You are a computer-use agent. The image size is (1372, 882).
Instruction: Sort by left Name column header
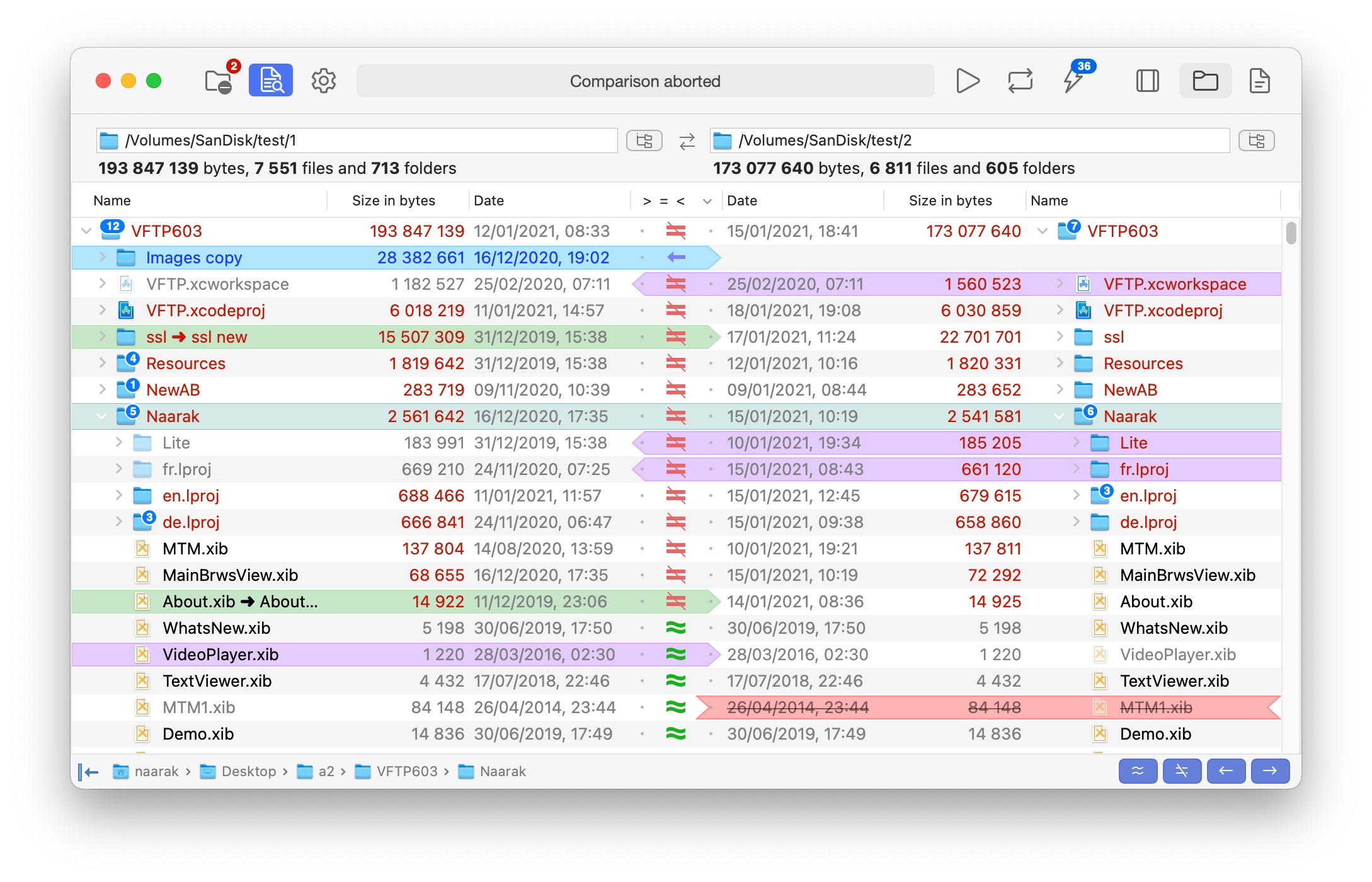112,200
